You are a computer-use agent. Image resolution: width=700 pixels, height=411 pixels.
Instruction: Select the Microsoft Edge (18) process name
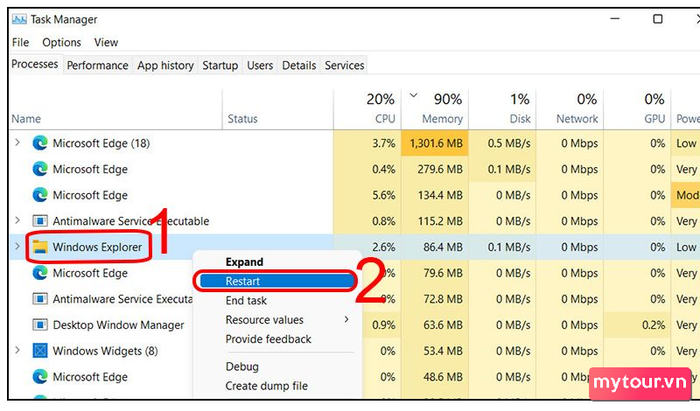pos(101,144)
